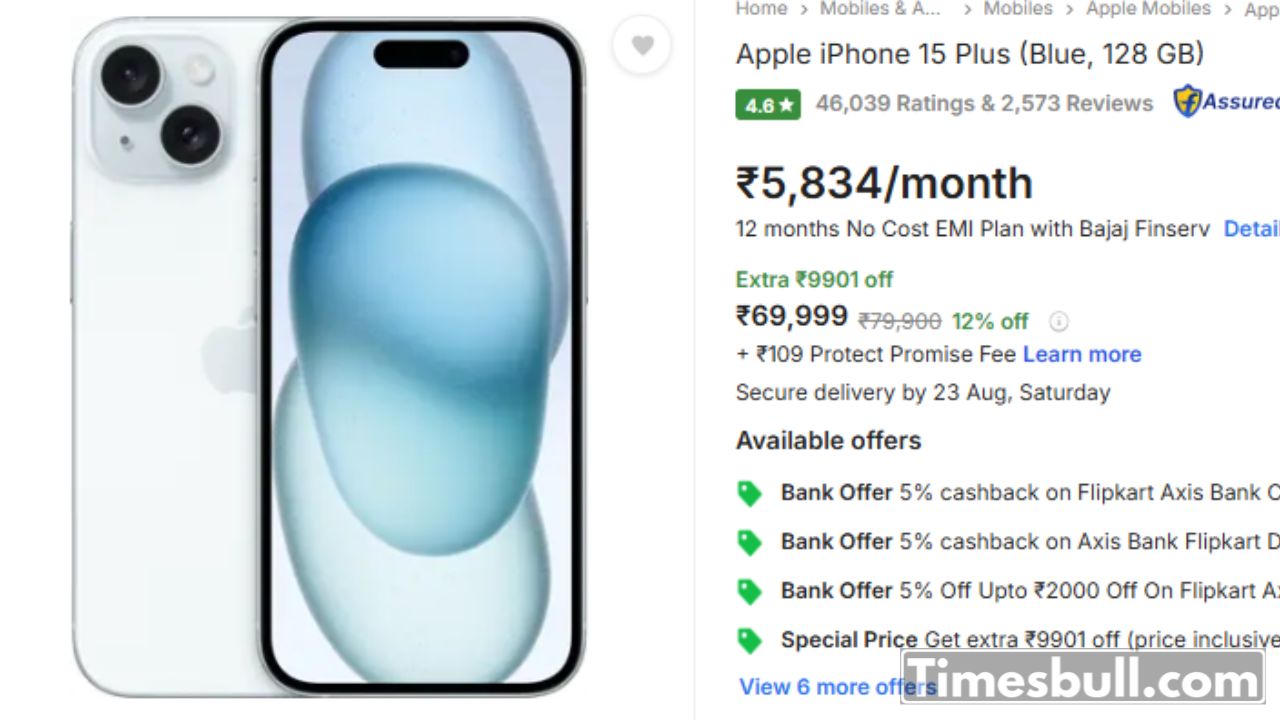Click the green 4.6 star rating badge
This screenshot has width=1280, height=720.
pos(768,104)
